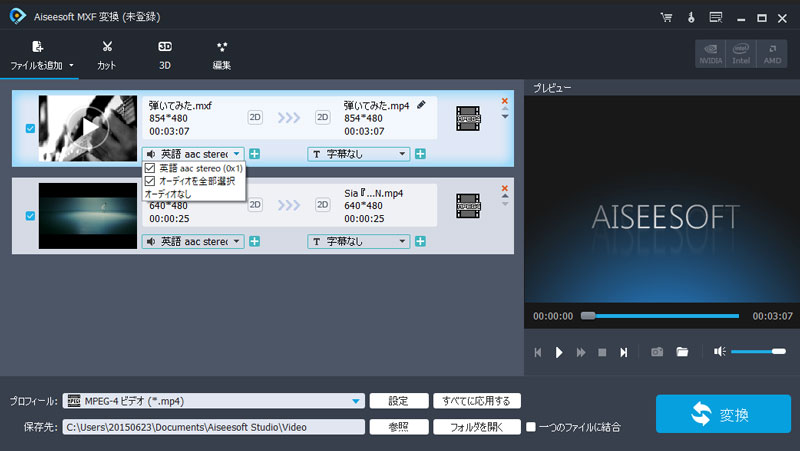Image resolution: width=800 pixels, height=451 pixels.
Task: Seek the preview progress bar
Action: pyautogui.click(x=662, y=316)
